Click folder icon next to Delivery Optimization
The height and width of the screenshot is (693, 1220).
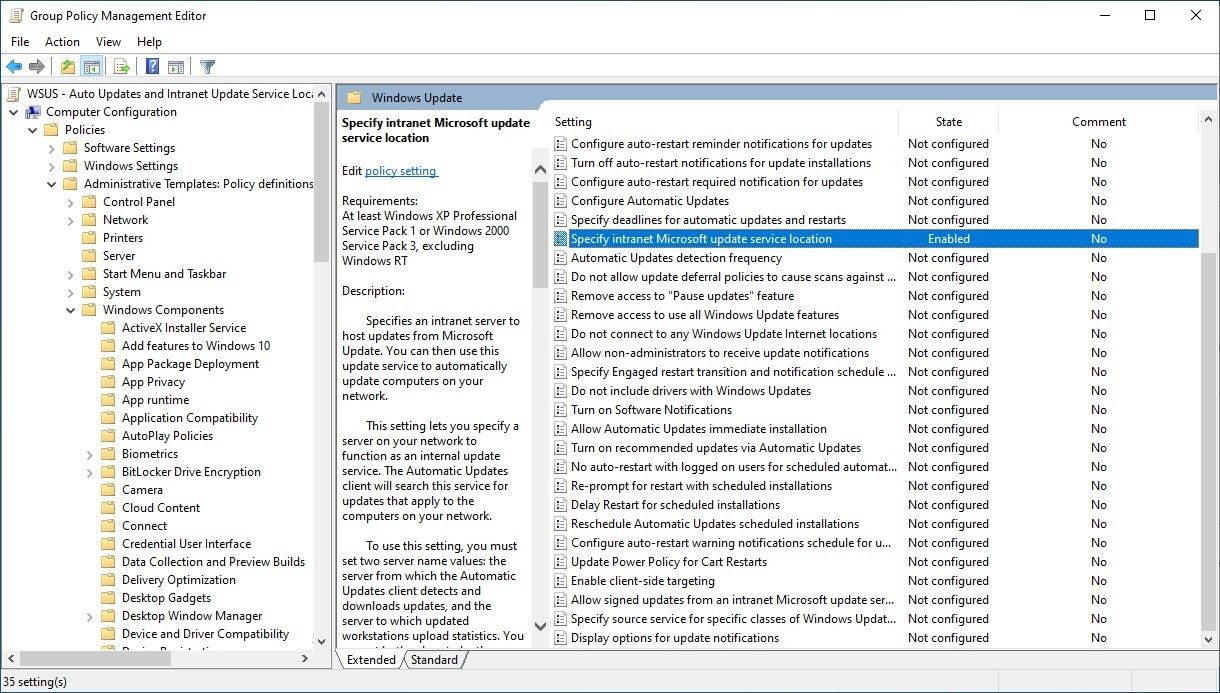click(108, 580)
